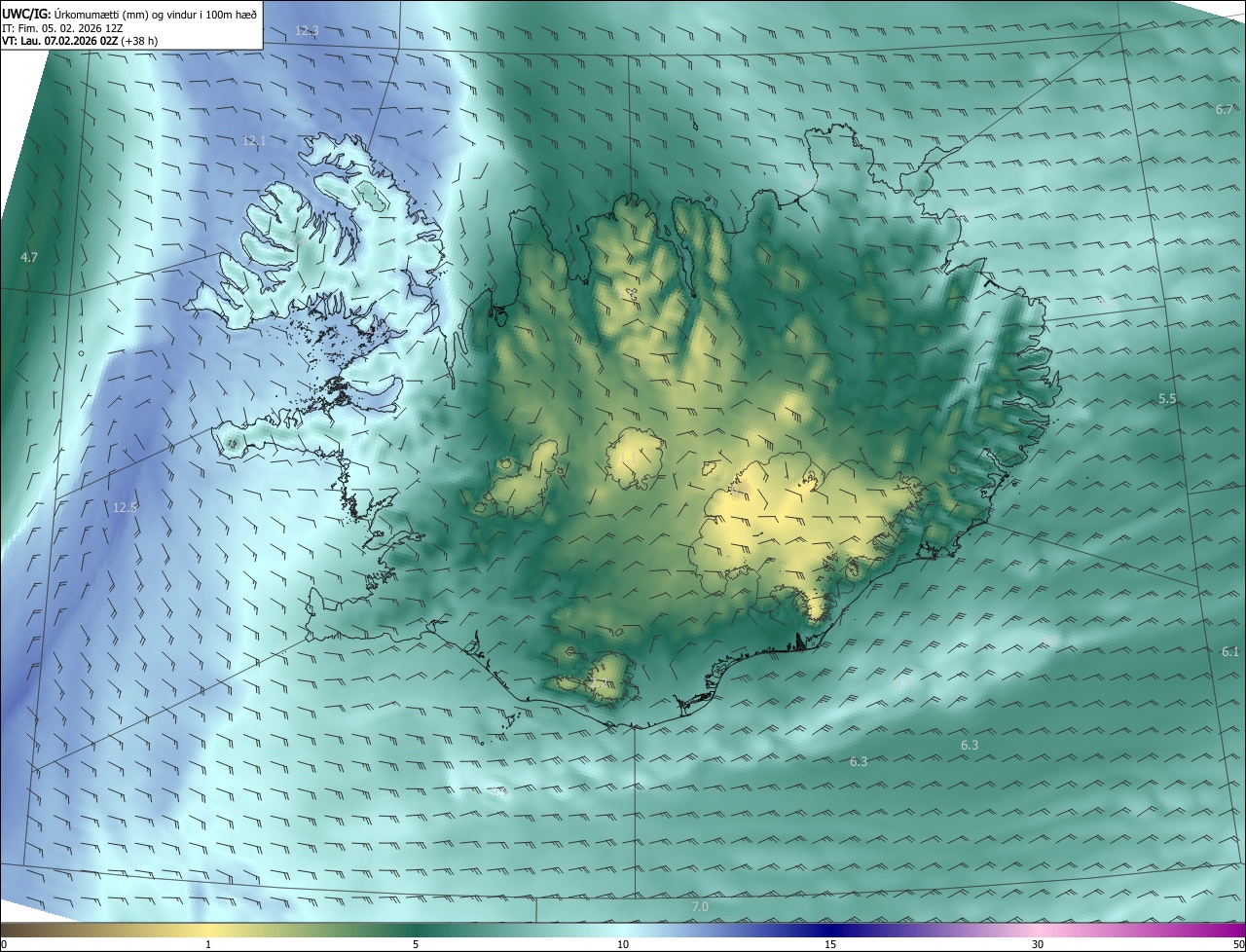The width and height of the screenshot is (1246, 952).
Task: Click the 12.3 value label on map
Action: pos(307,31)
